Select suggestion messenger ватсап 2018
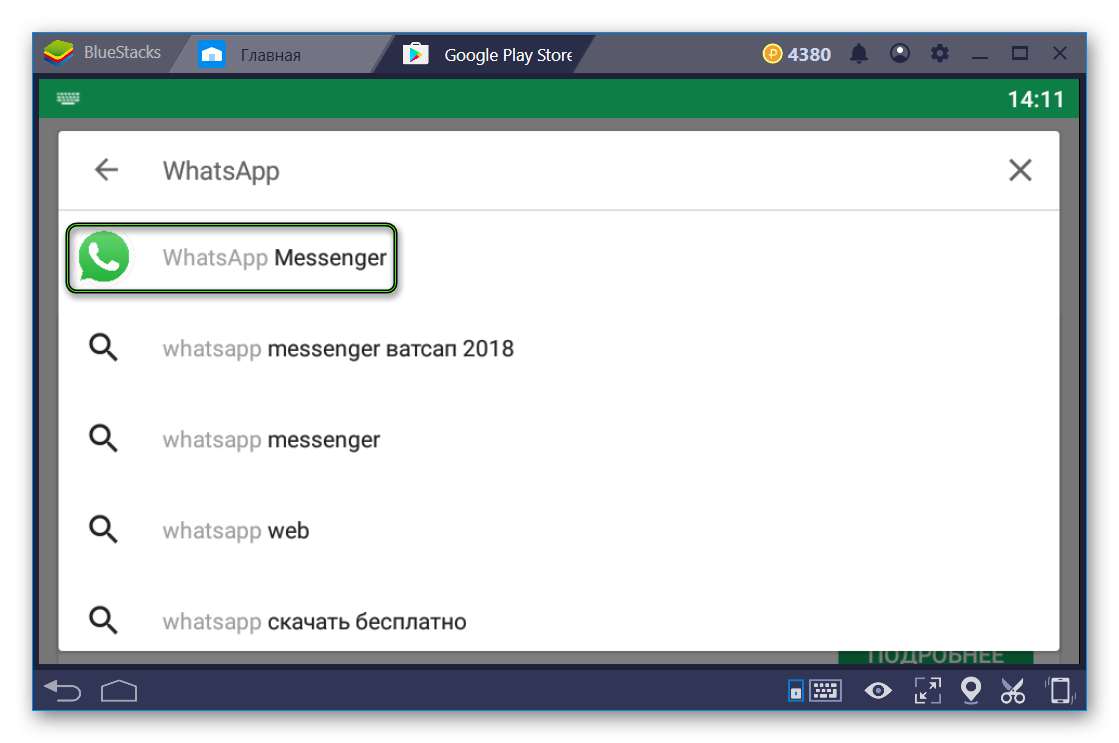Viewport: 1119px width, 743px height. tap(559, 348)
